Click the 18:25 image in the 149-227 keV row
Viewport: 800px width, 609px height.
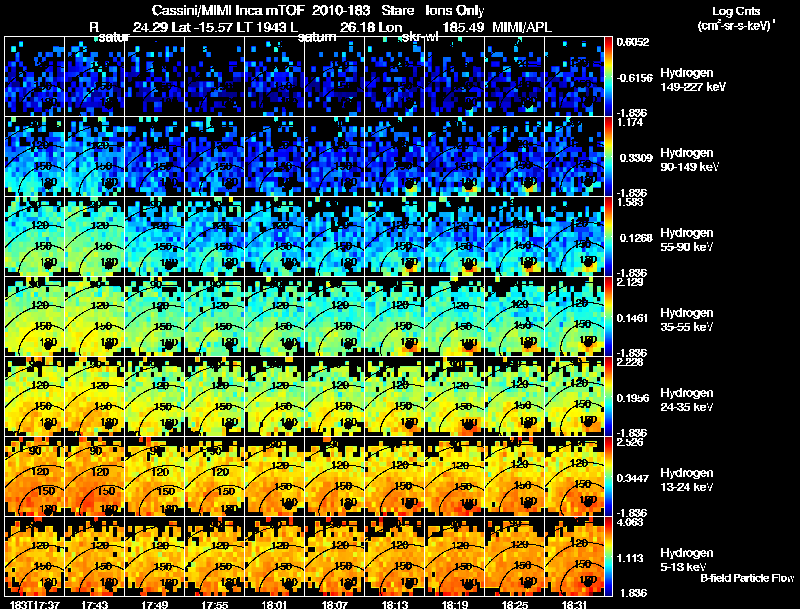pyautogui.click(x=514, y=77)
